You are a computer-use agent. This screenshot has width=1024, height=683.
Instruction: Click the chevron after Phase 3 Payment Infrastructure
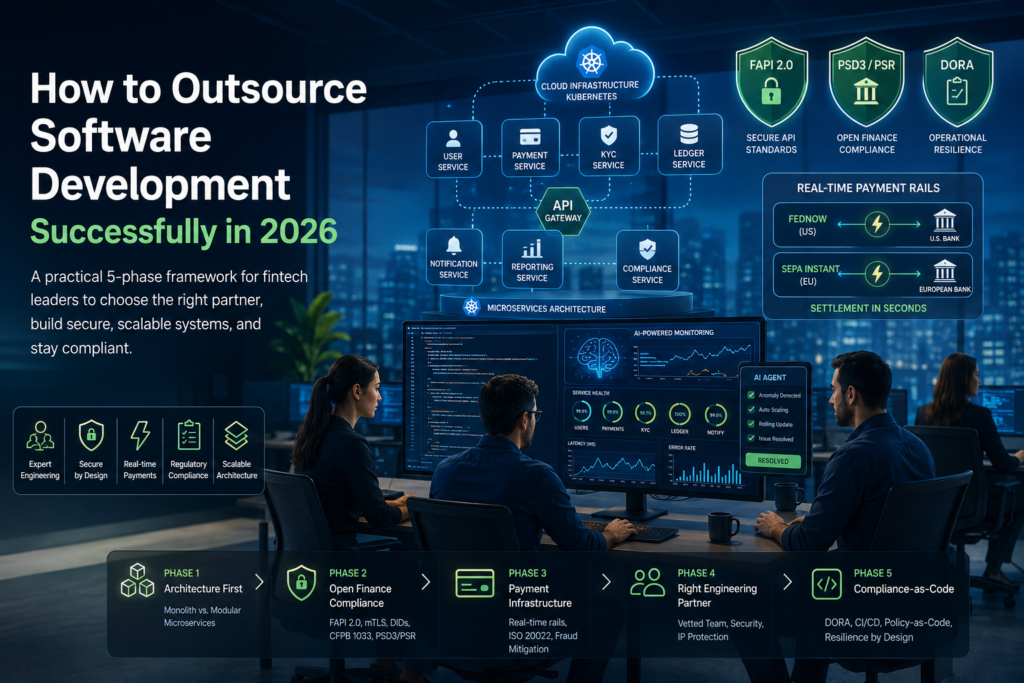pos(606,582)
